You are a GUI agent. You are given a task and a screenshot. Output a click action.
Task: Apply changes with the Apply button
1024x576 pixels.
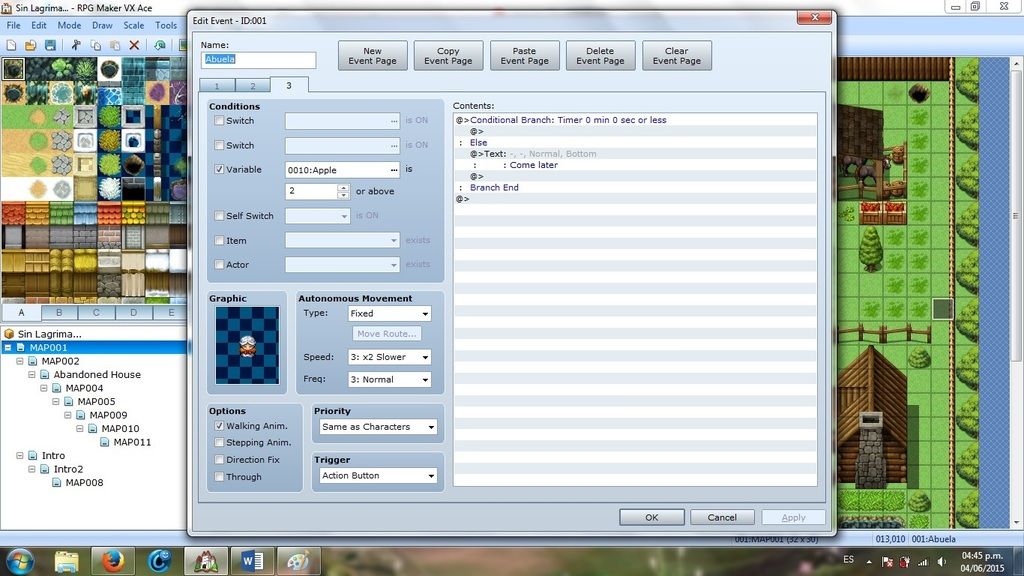(x=793, y=517)
